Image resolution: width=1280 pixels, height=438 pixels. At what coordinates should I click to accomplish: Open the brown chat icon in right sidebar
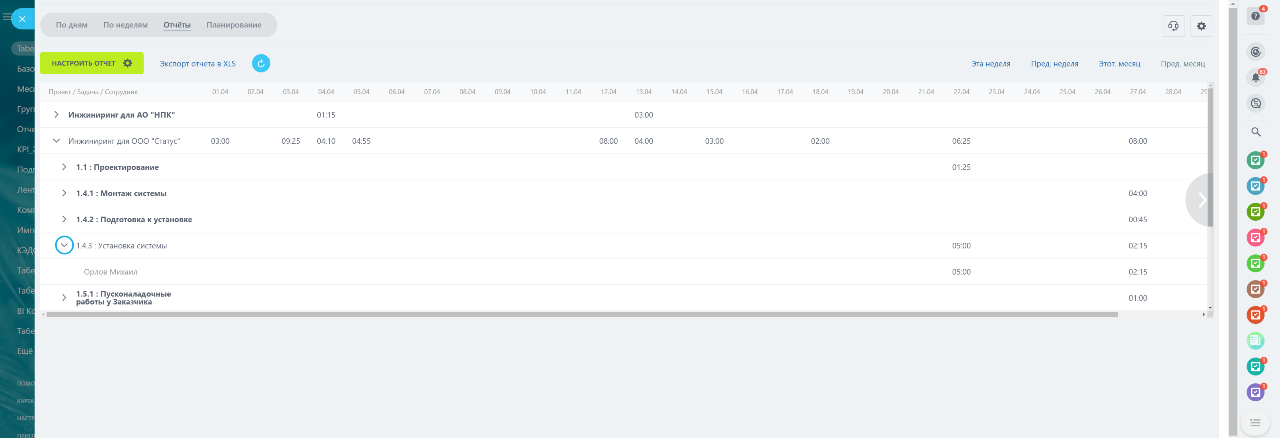tap(1256, 289)
